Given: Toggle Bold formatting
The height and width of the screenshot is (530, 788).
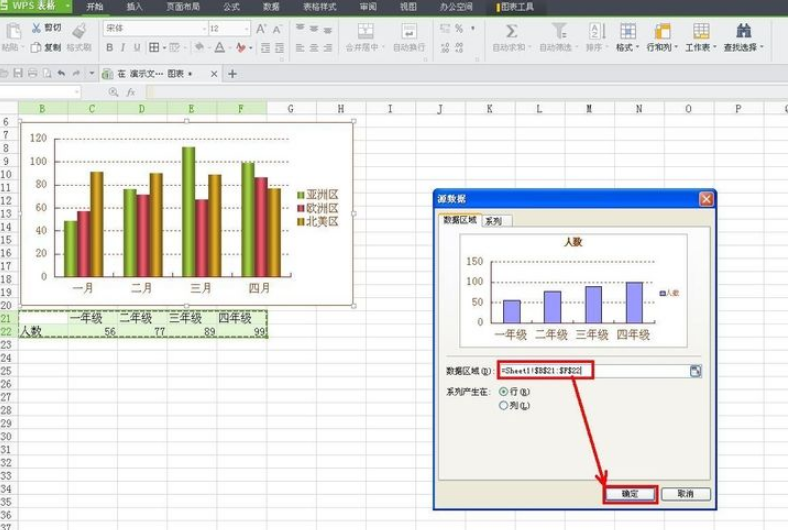Looking at the screenshot, I should coord(110,48).
